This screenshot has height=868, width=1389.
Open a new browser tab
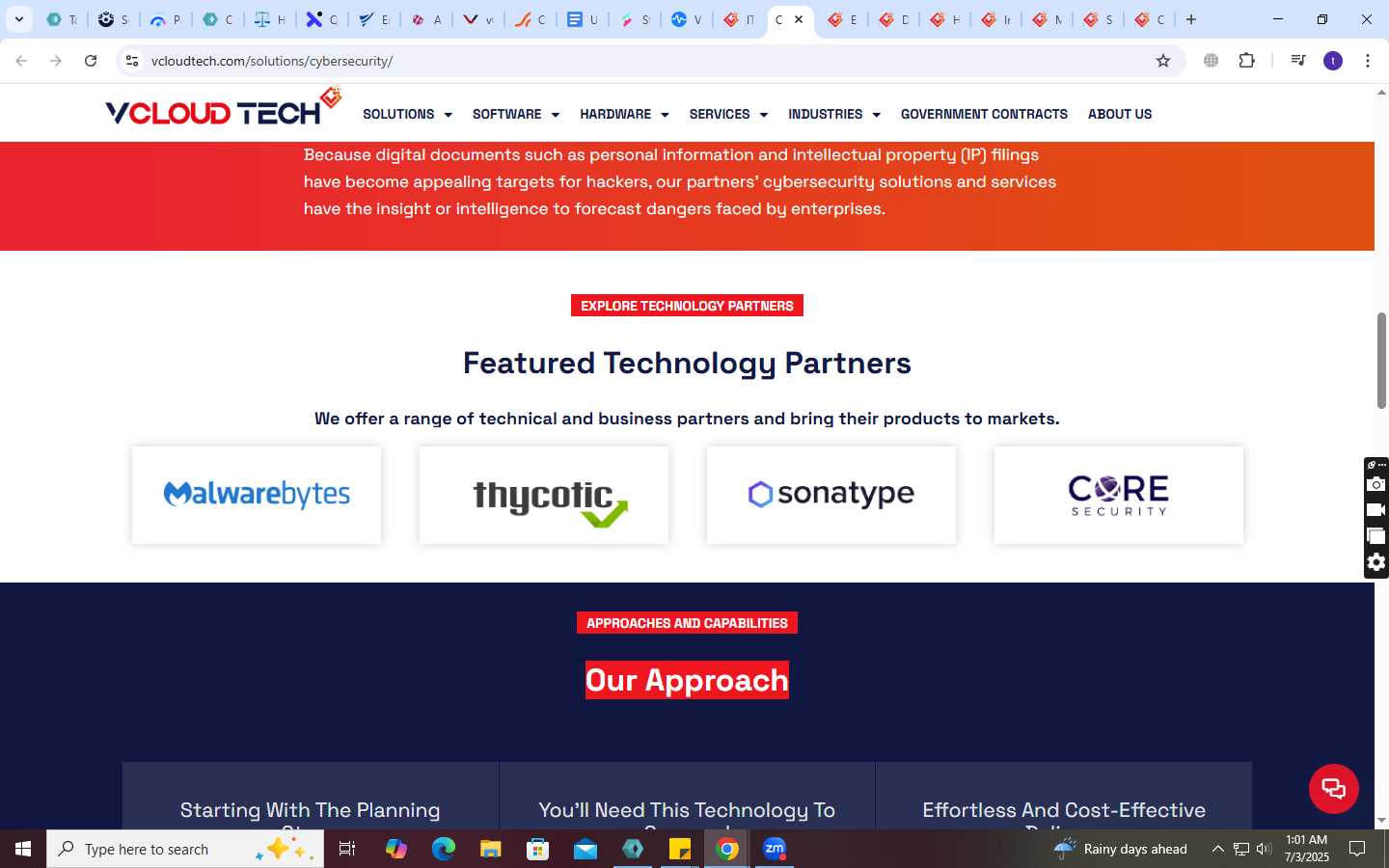(1191, 19)
